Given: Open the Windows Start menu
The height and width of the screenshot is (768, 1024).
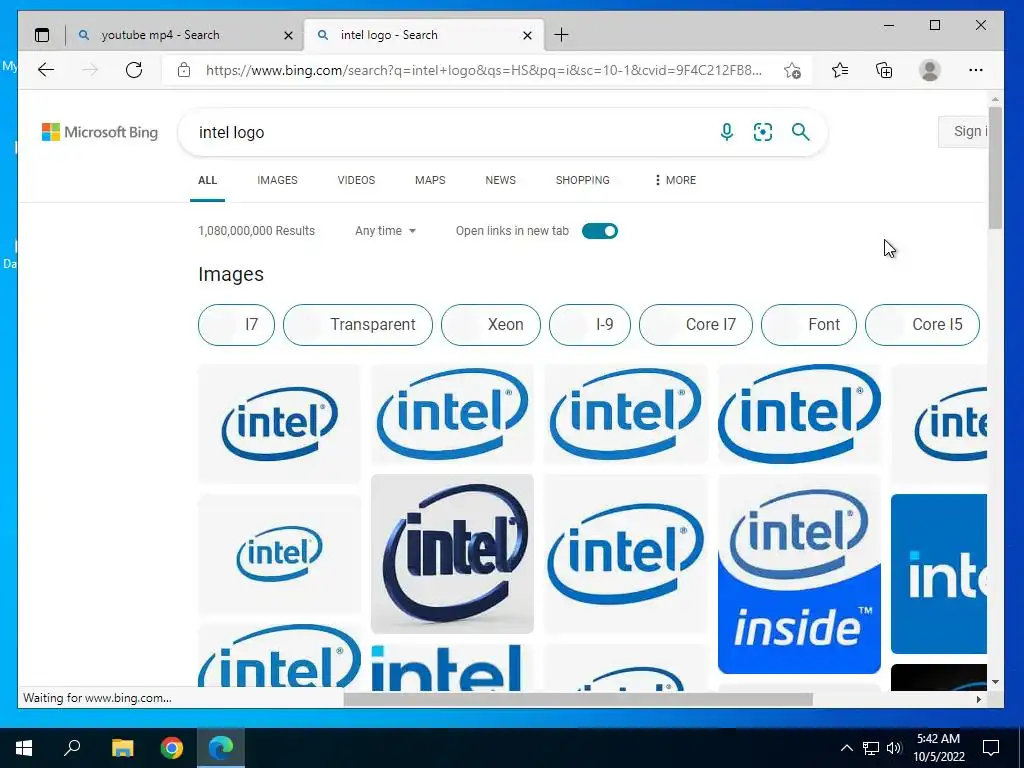Looking at the screenshot, I should point(24,748).
